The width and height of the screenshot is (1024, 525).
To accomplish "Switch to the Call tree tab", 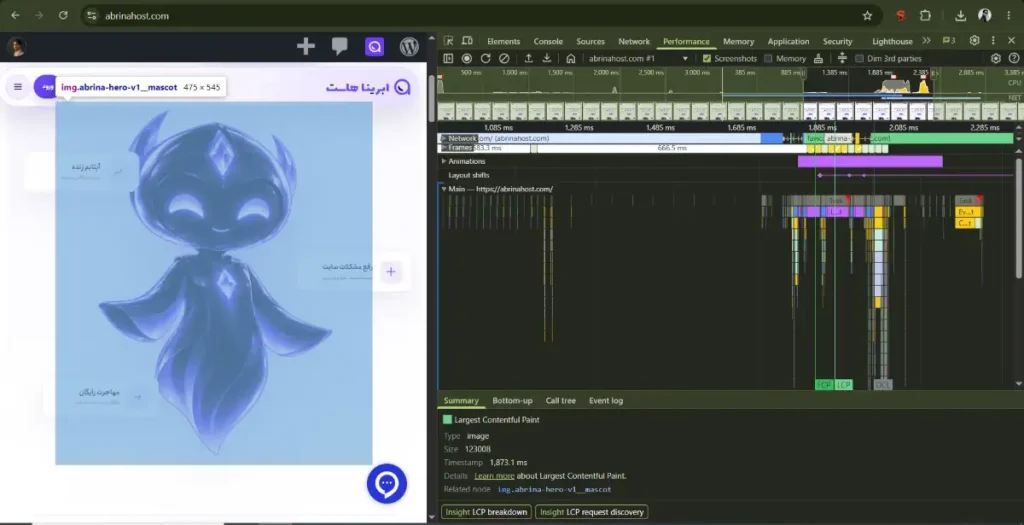I will 560,400.
